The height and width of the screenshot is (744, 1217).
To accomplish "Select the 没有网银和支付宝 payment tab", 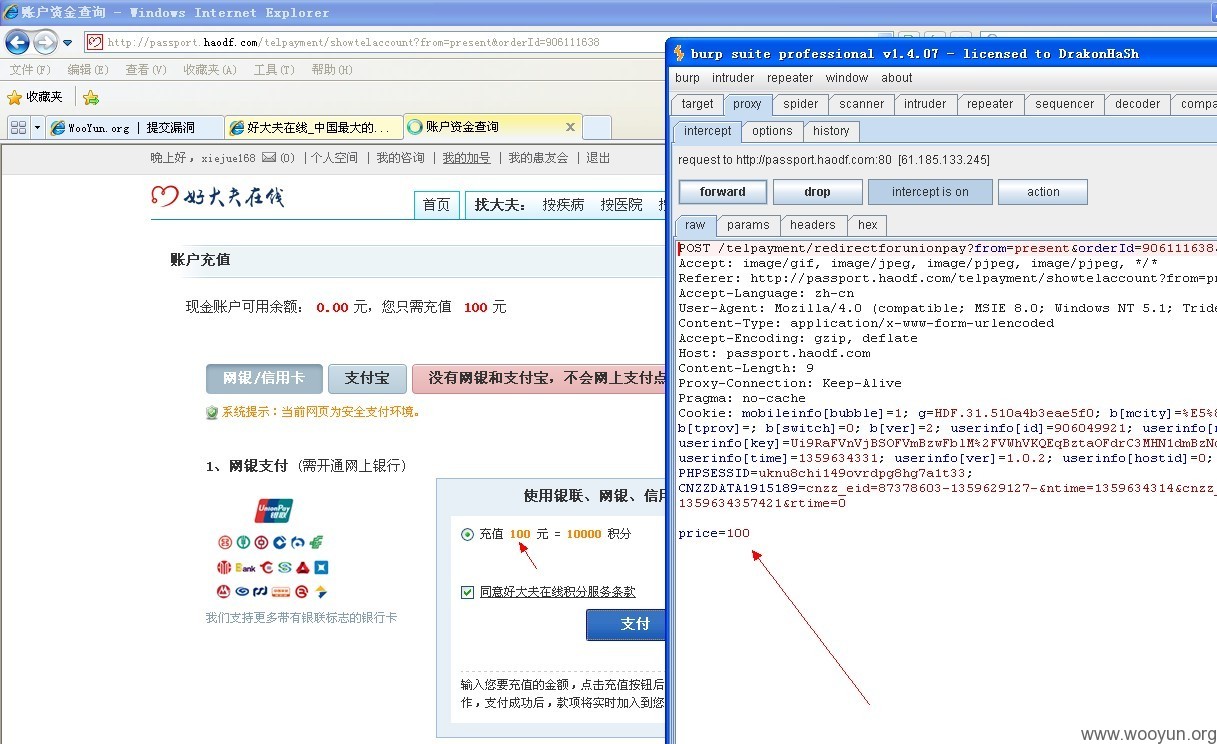I will 540,378.
